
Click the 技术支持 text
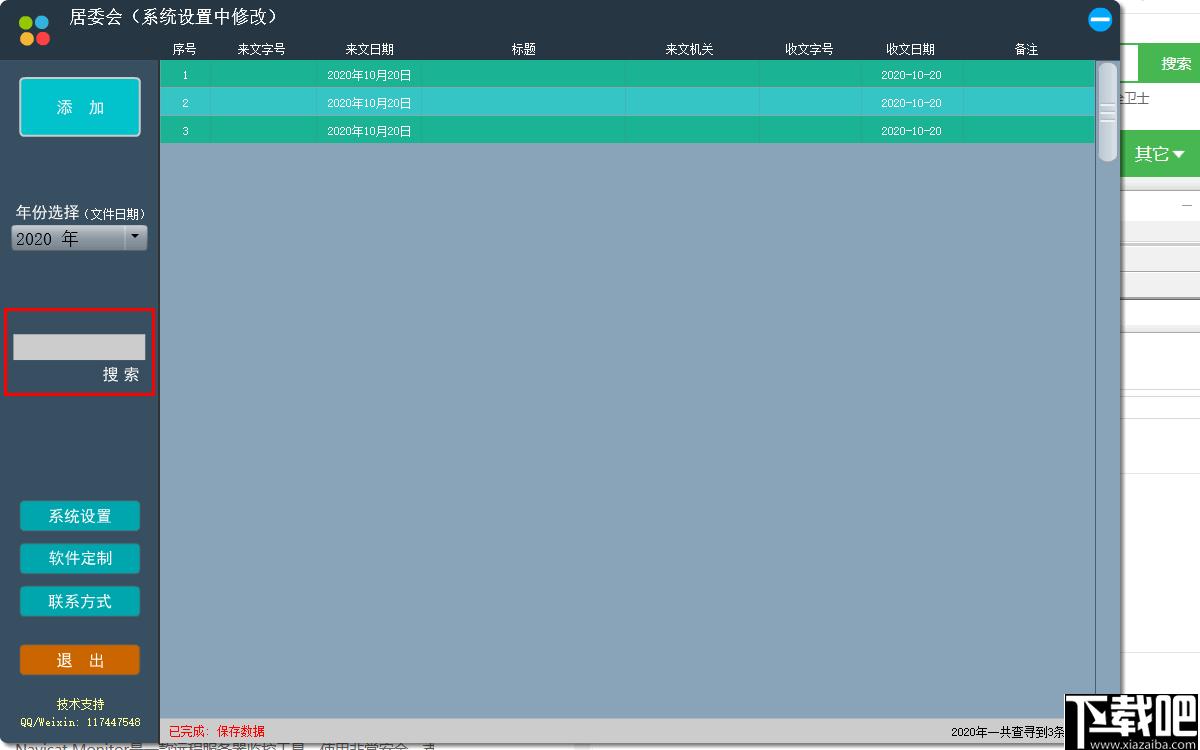click(x=80, y=704)
